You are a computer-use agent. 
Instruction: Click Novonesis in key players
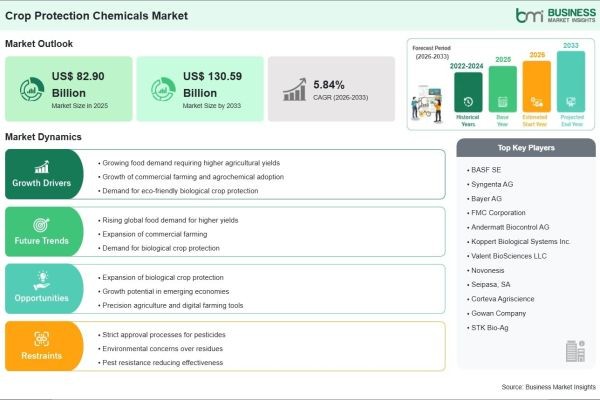point(486,270)
